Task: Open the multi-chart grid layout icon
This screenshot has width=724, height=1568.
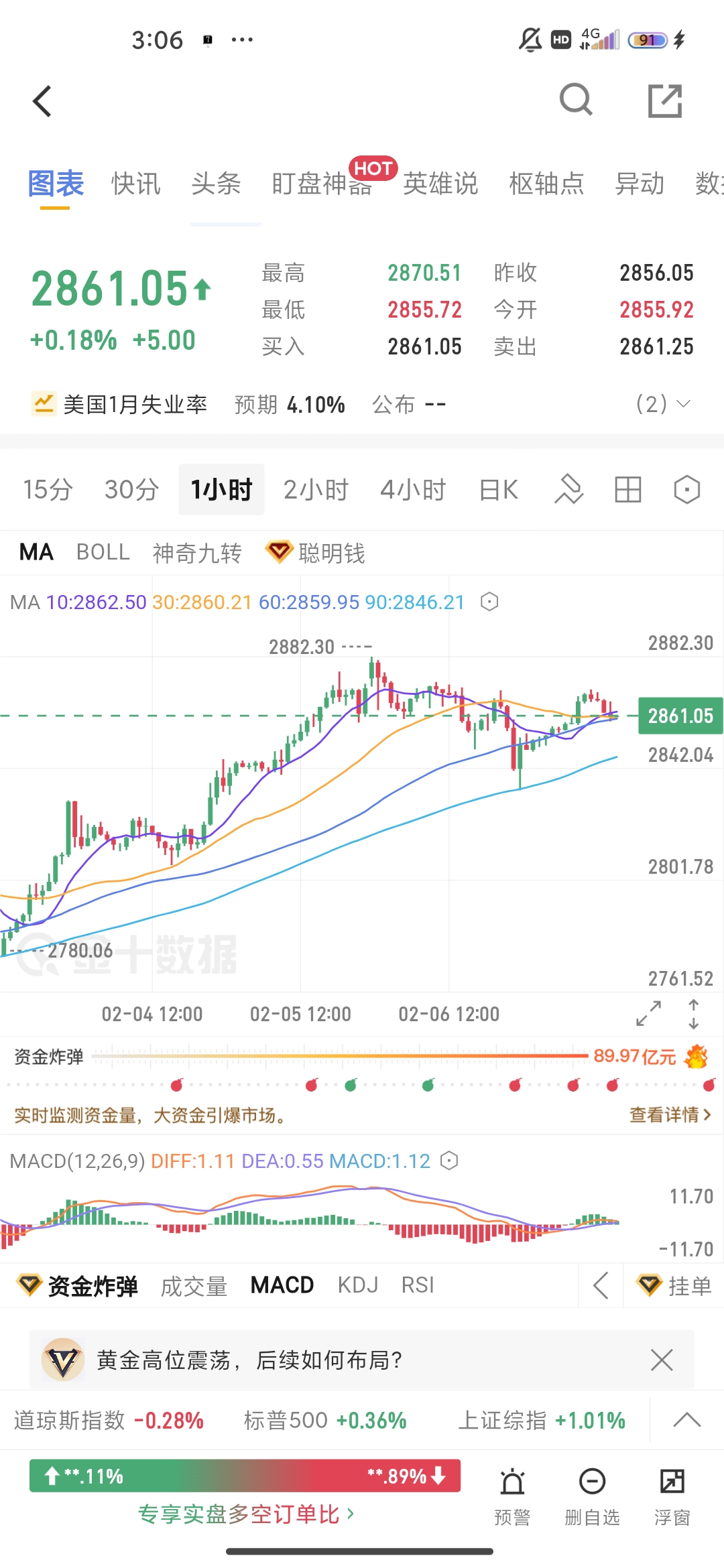Action: point(627,489)
